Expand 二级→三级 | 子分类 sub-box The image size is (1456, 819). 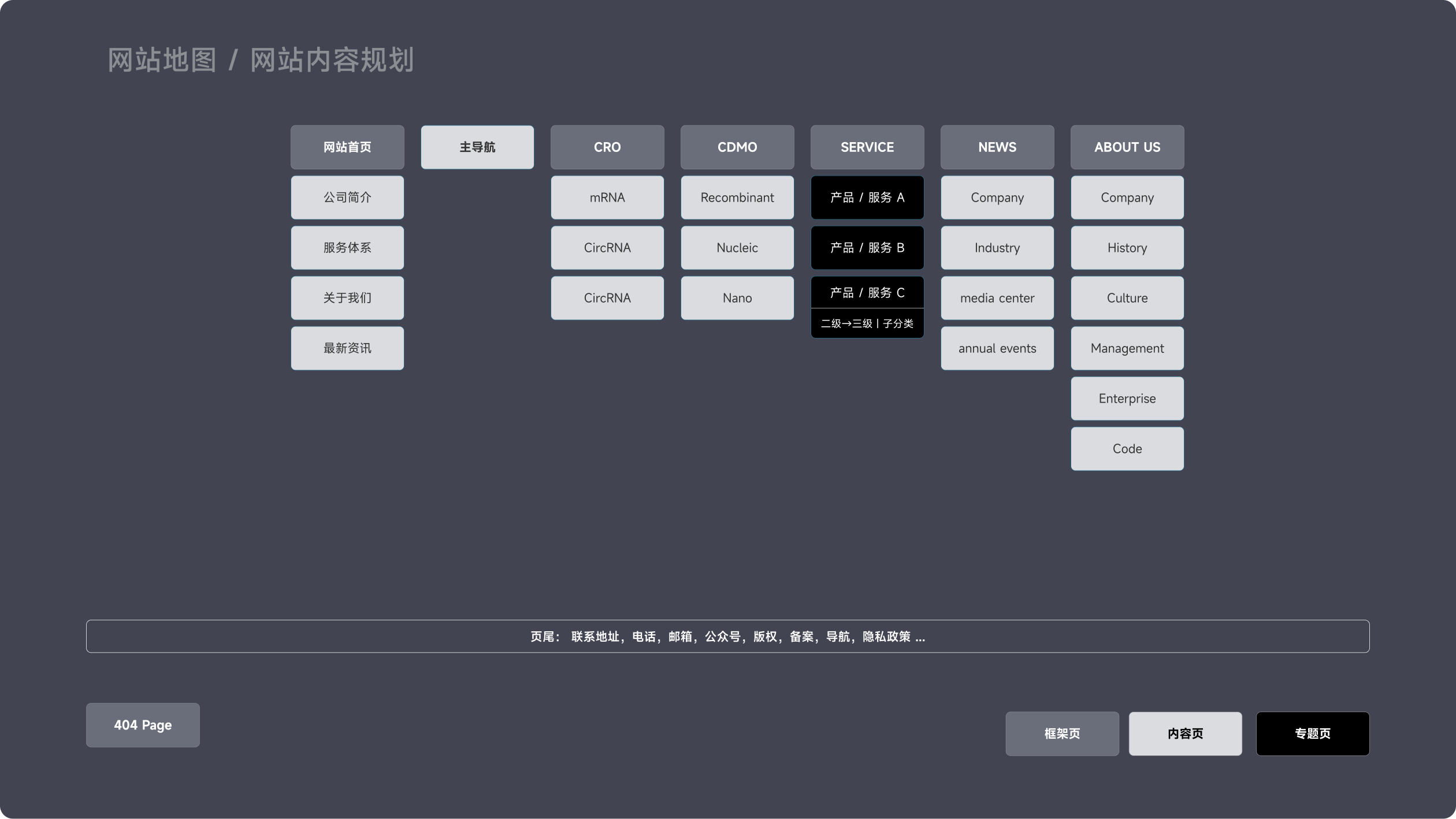coord(867,323)
